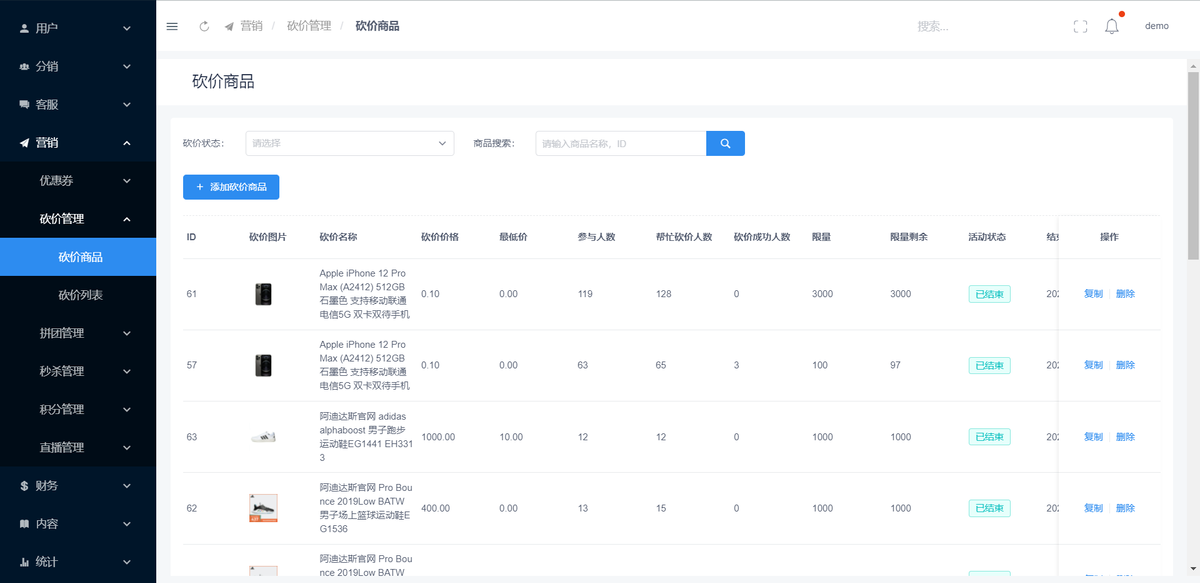Click the hamburger menu collapse icon
The height and width of the screenshot is (583, 1200).
point(172,26)
